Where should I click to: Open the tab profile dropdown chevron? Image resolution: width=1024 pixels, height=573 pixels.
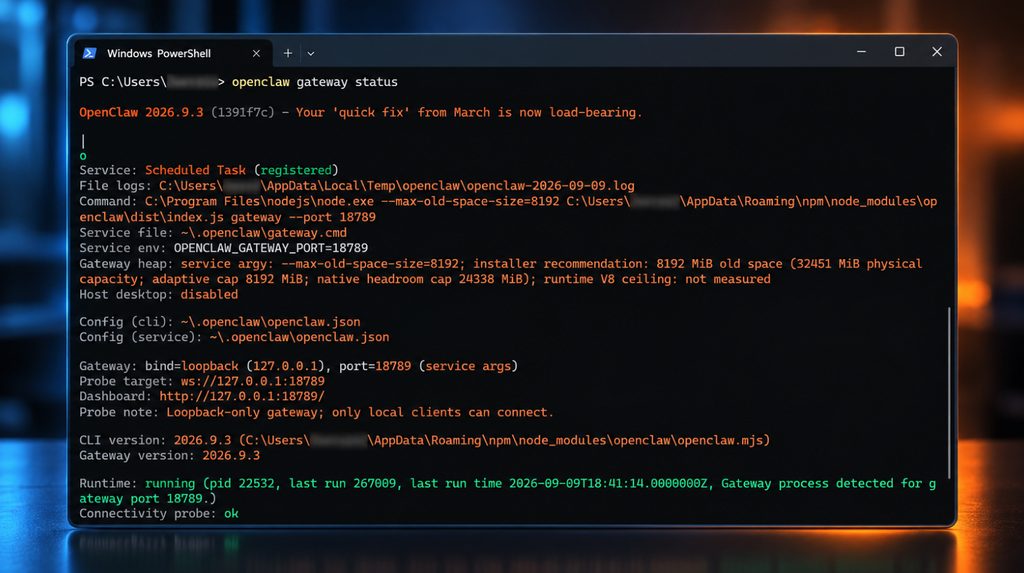(x=311, y=54)
